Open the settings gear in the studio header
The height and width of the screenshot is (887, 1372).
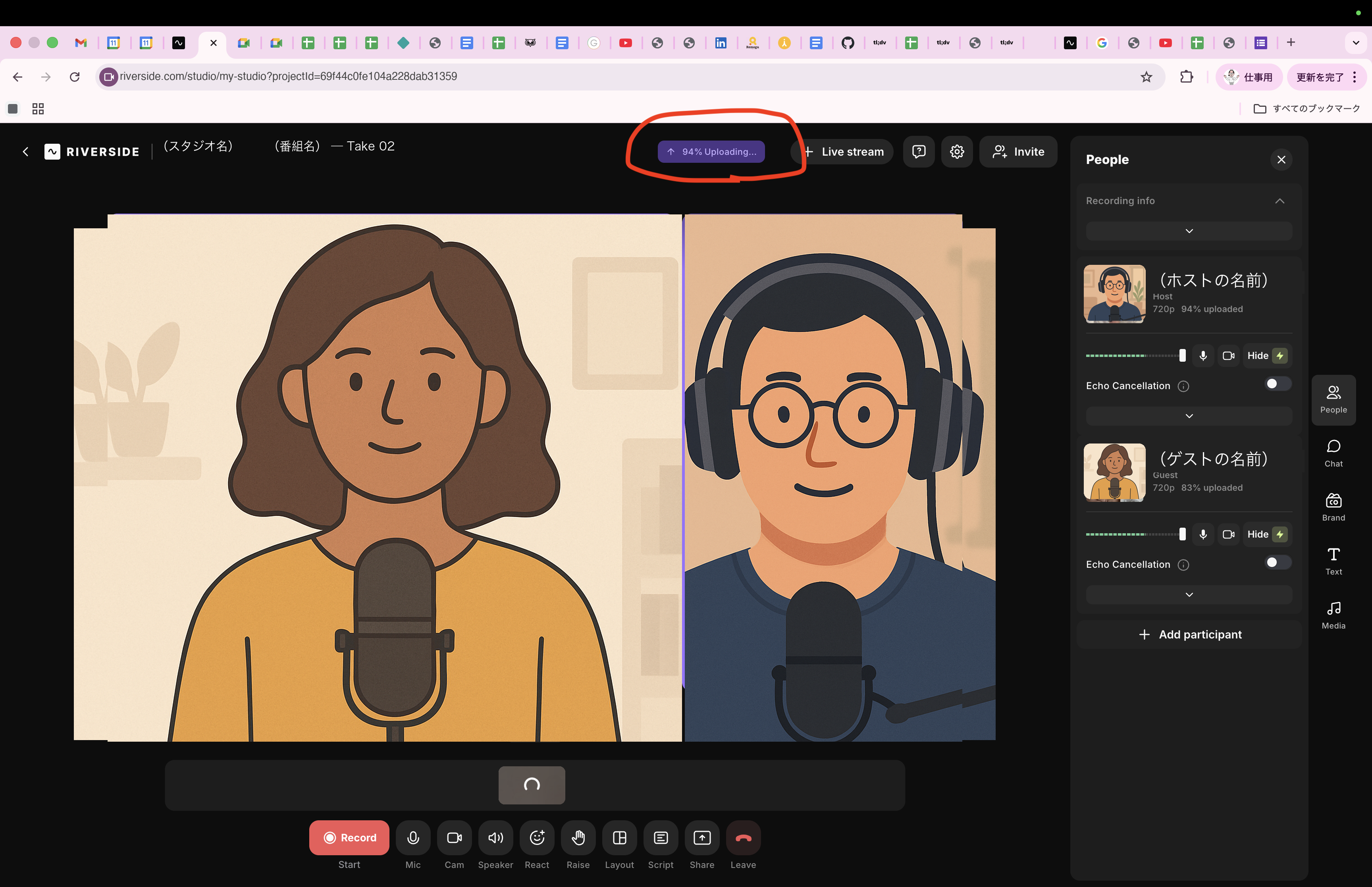point(956,152)
